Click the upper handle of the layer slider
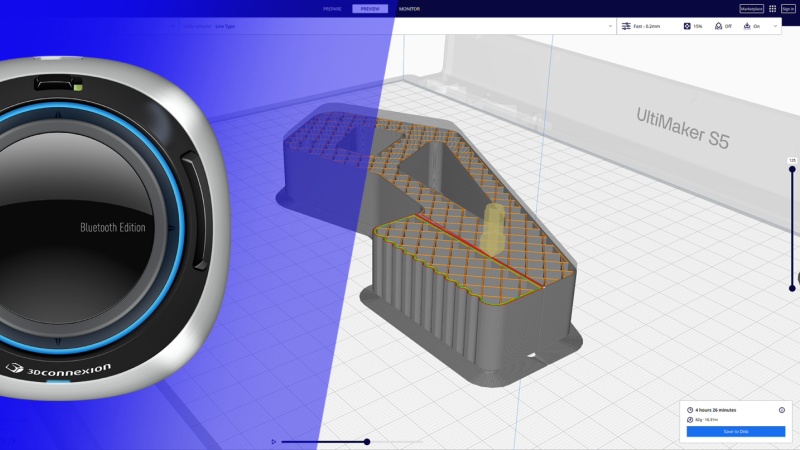The image size is (800, 450). (x=792, y=169)
